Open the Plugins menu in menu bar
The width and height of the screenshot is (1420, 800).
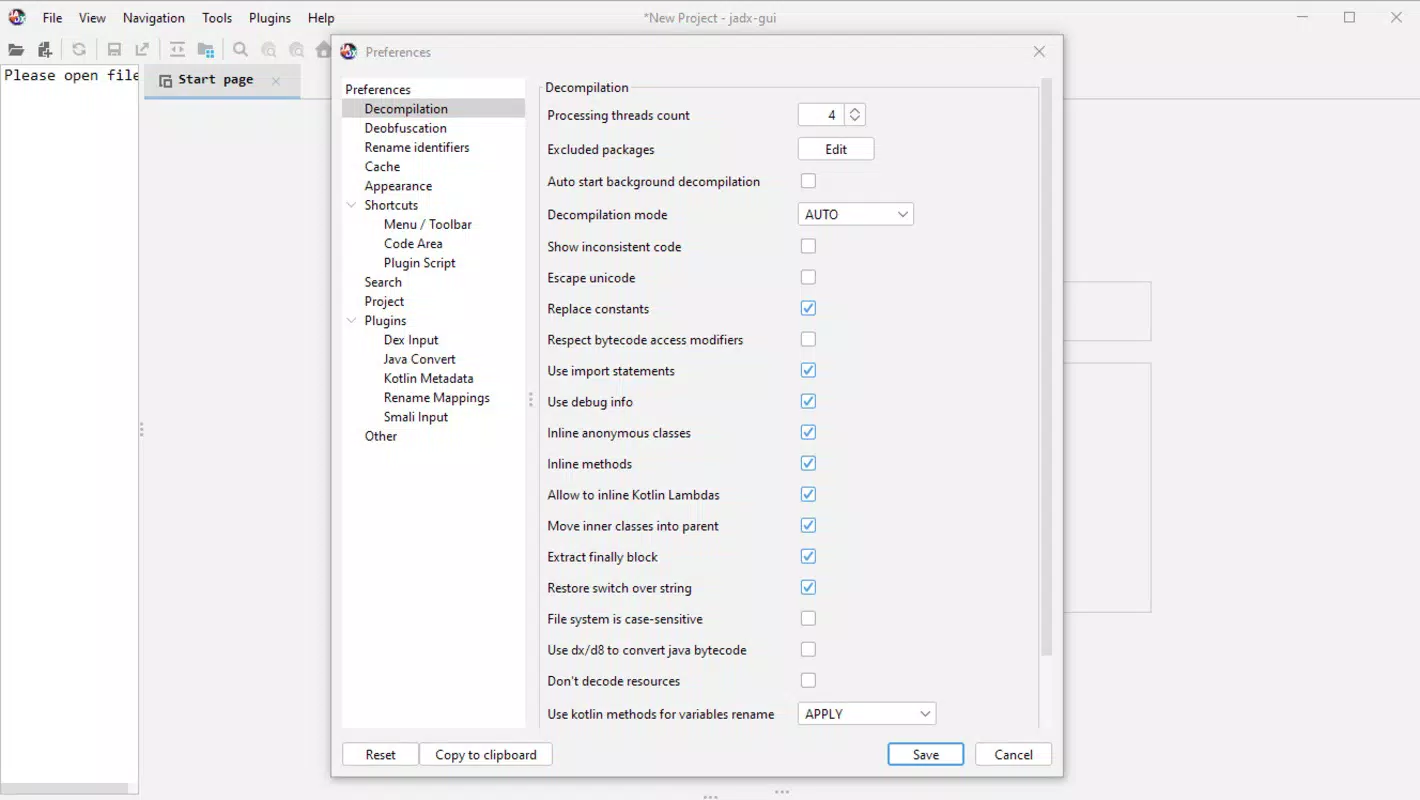pos(270,18)
